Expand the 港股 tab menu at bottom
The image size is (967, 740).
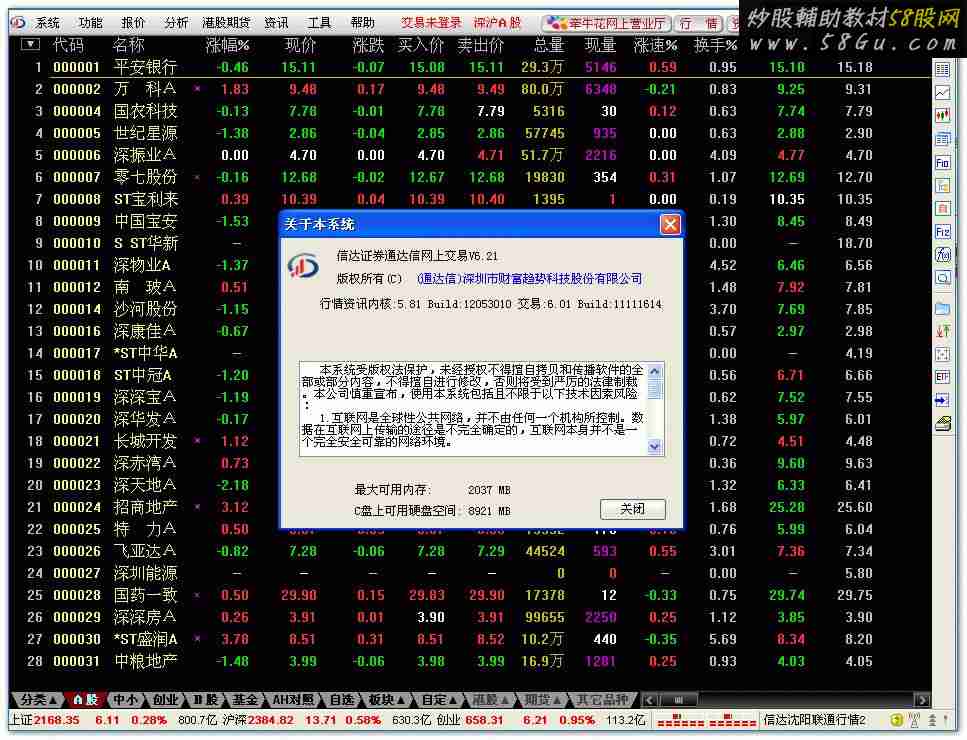click(x=490, y=700)
